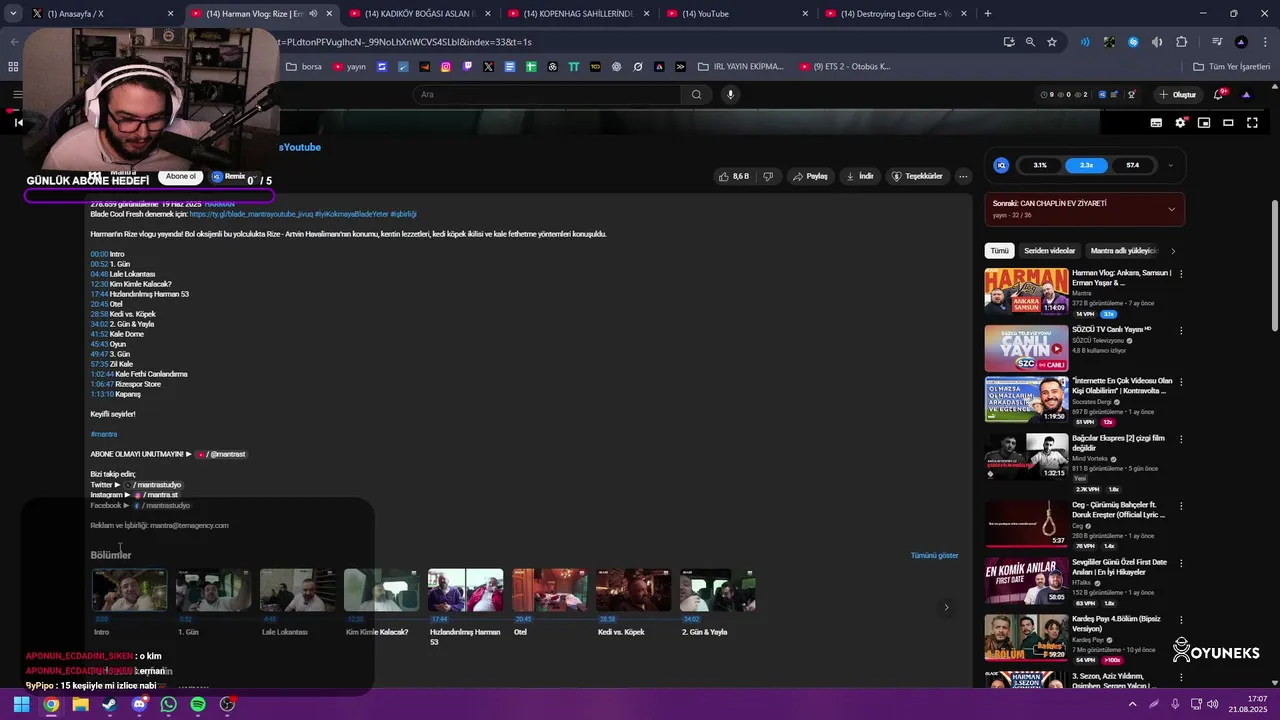
Task: Open Tüm Yer İşaretleri bookmarks folder
Action: 1232,67
